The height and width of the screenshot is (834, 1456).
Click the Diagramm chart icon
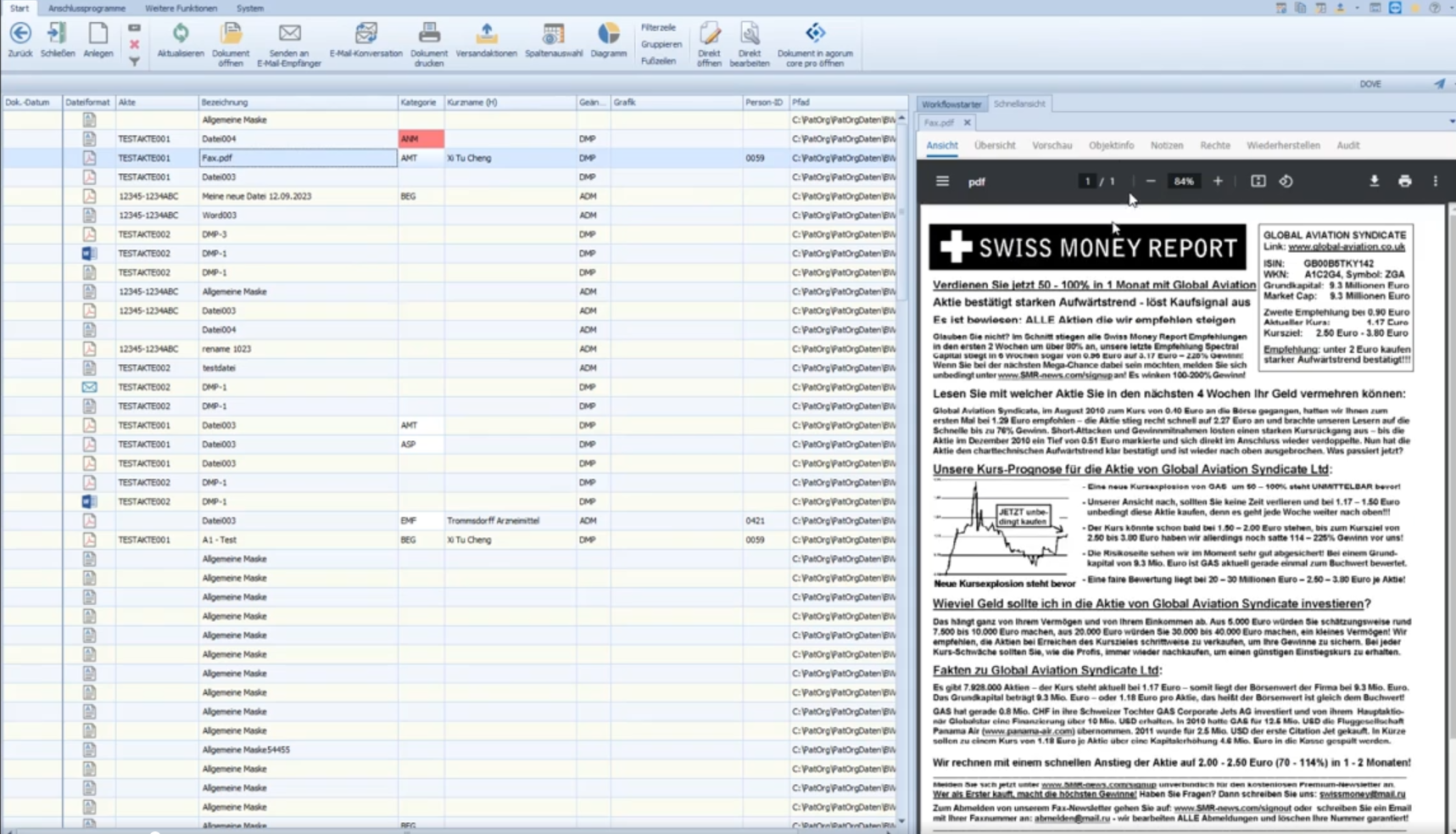(x=609, y=33)
